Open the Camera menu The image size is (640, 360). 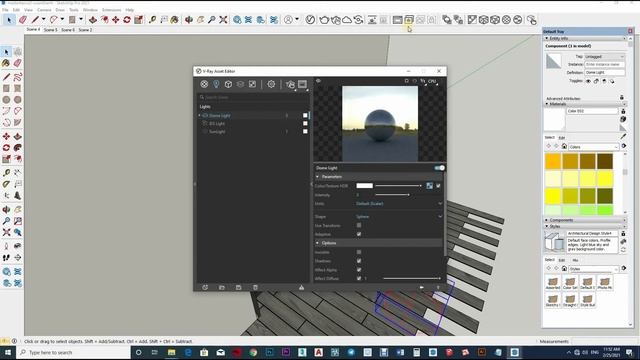coord(44,10)
